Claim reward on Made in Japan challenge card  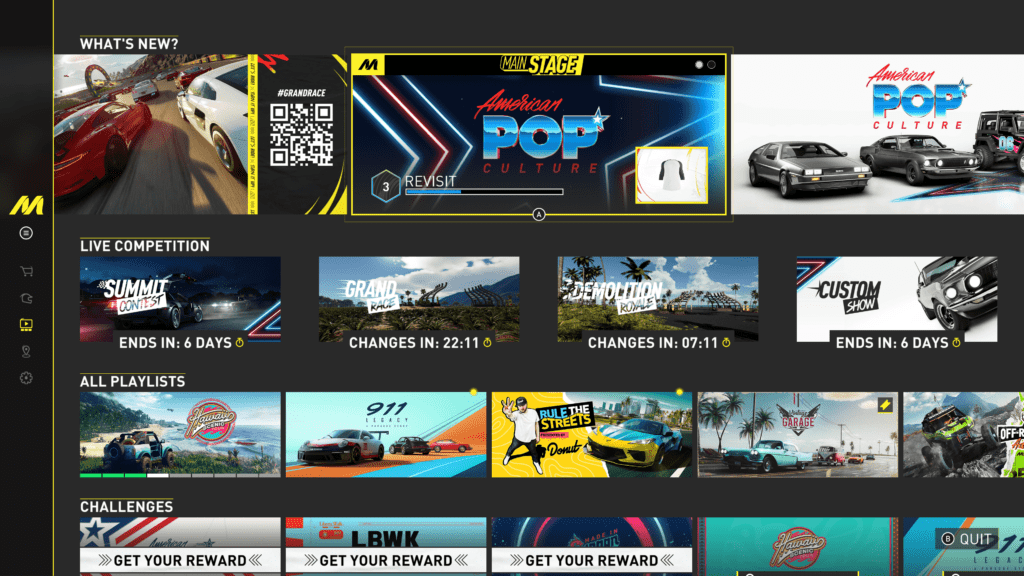pos(592,560)
